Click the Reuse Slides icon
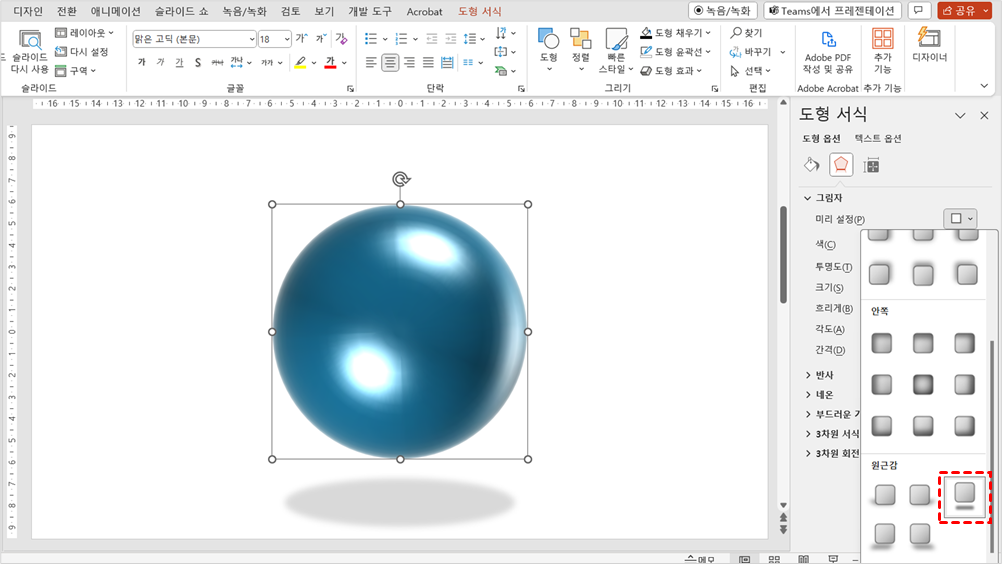Screen dimensions: 1002x564 (x=30, y=41)
